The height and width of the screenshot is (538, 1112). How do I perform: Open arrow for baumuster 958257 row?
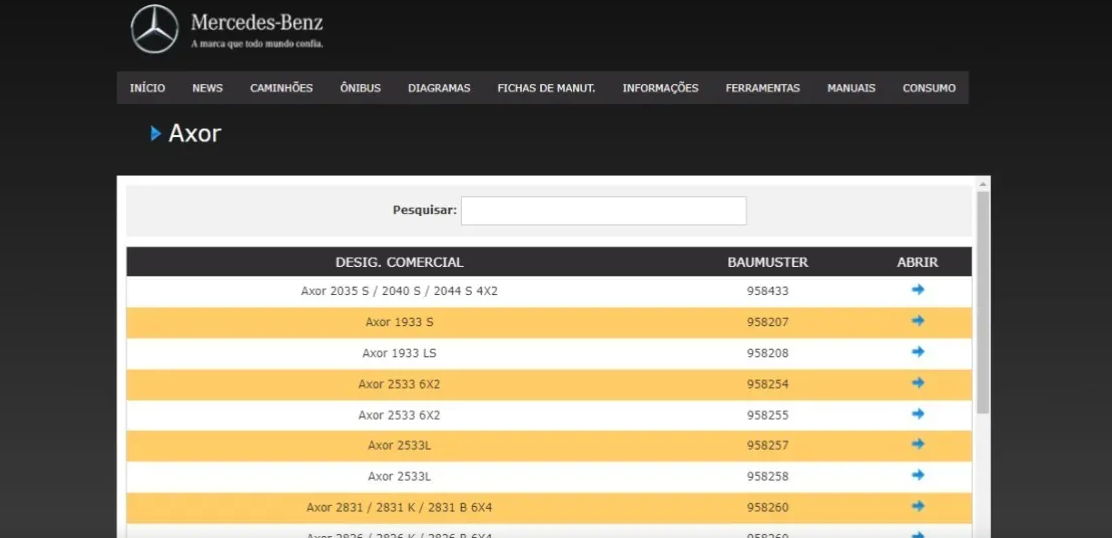pos(918,444)
